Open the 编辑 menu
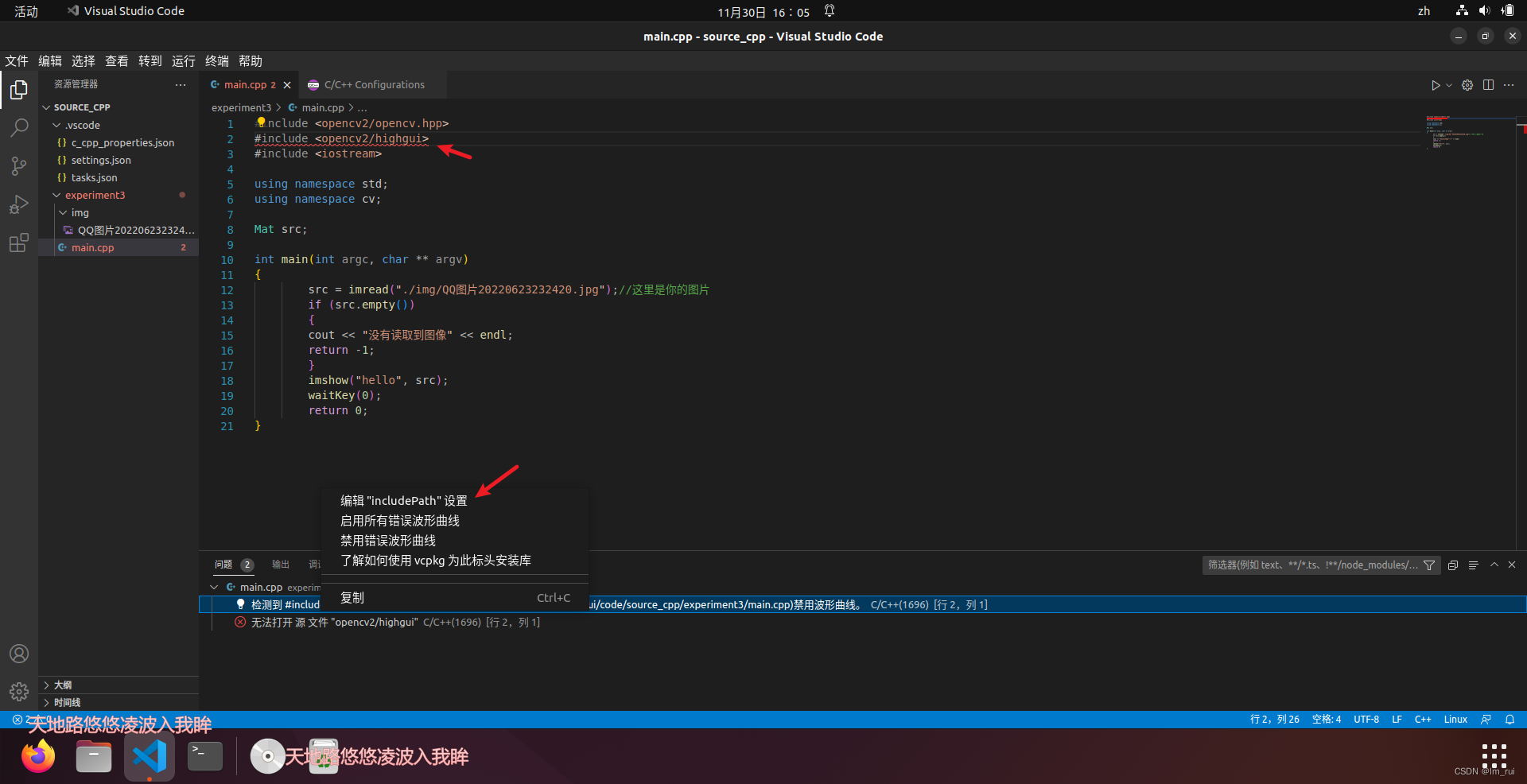 [50, 61]
